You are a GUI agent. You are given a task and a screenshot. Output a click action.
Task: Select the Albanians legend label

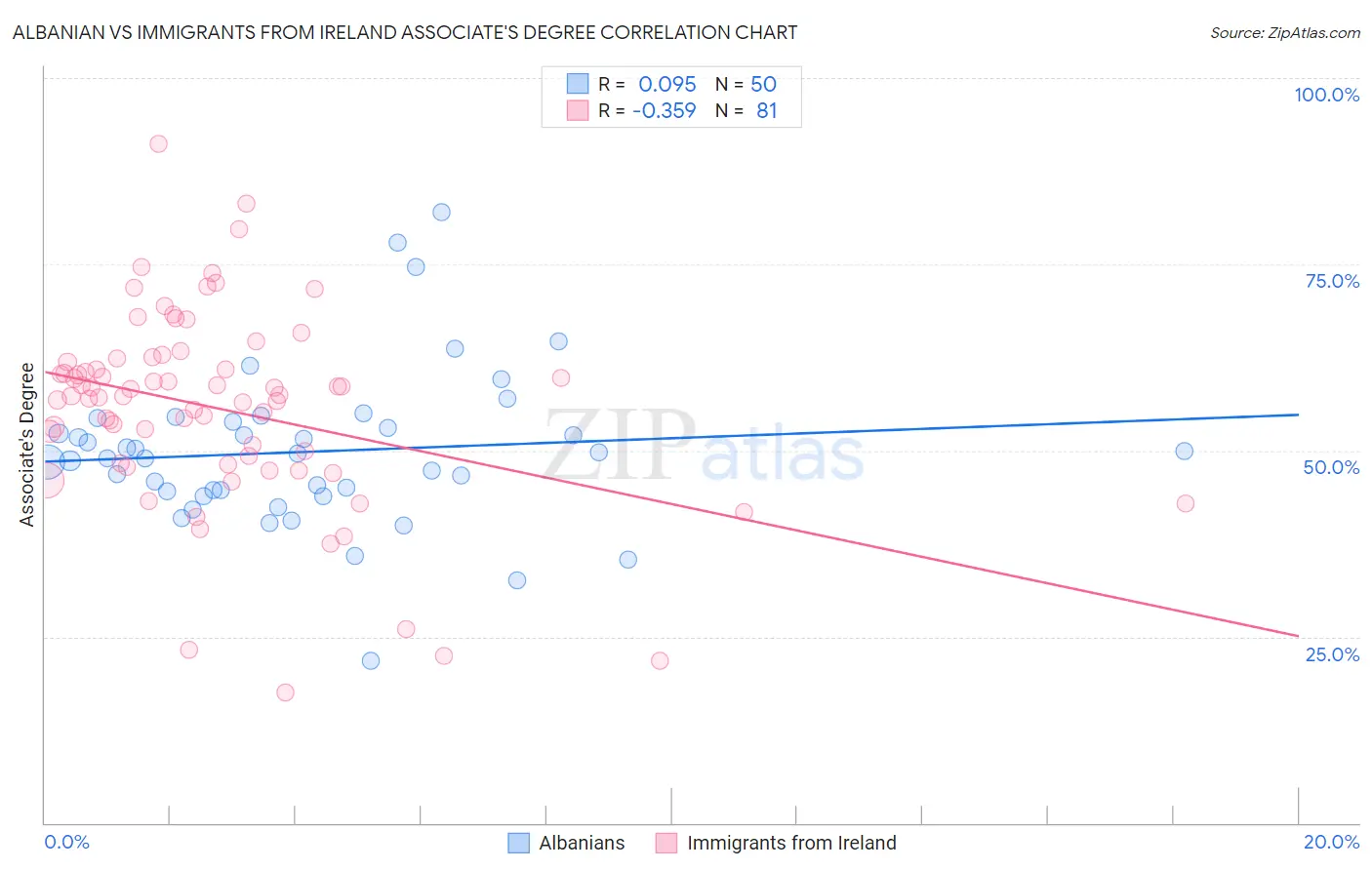(x=582, y=843)
